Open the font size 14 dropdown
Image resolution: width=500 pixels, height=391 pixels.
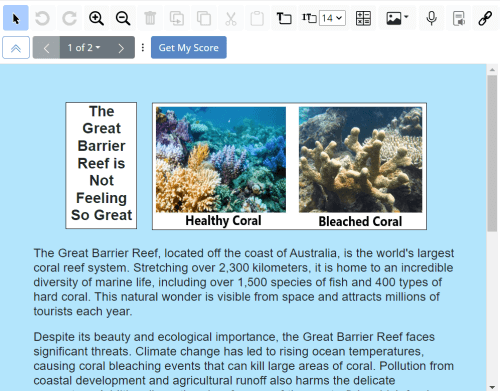[x=332, y=18]
